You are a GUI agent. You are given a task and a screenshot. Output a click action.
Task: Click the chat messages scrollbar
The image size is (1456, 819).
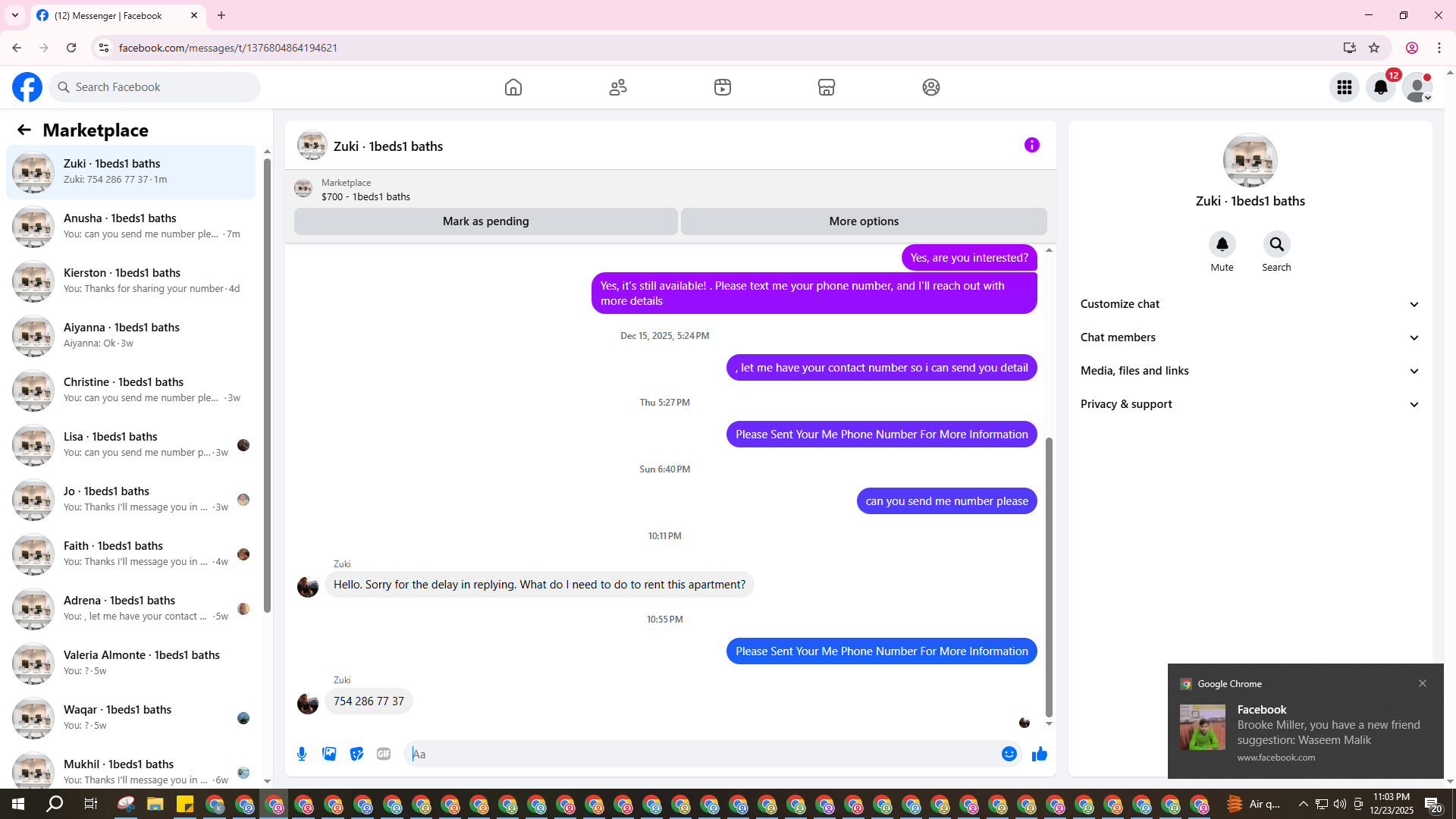click(x=1049, y=576)
